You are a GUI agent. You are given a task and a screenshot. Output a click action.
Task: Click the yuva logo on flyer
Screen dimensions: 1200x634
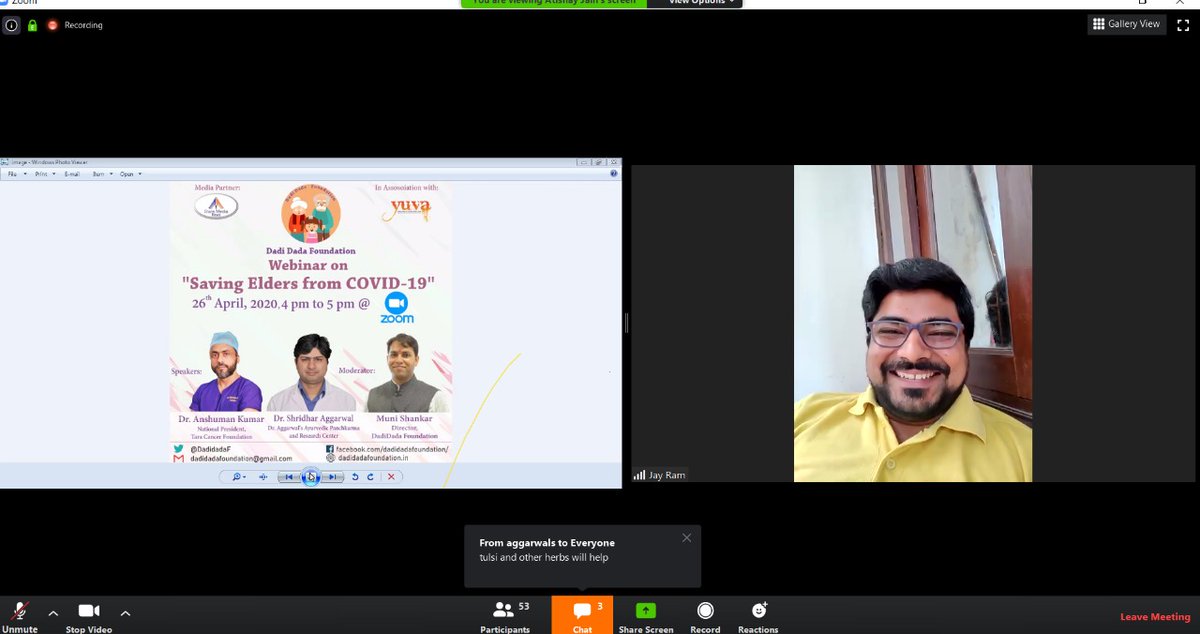[405, 209]
